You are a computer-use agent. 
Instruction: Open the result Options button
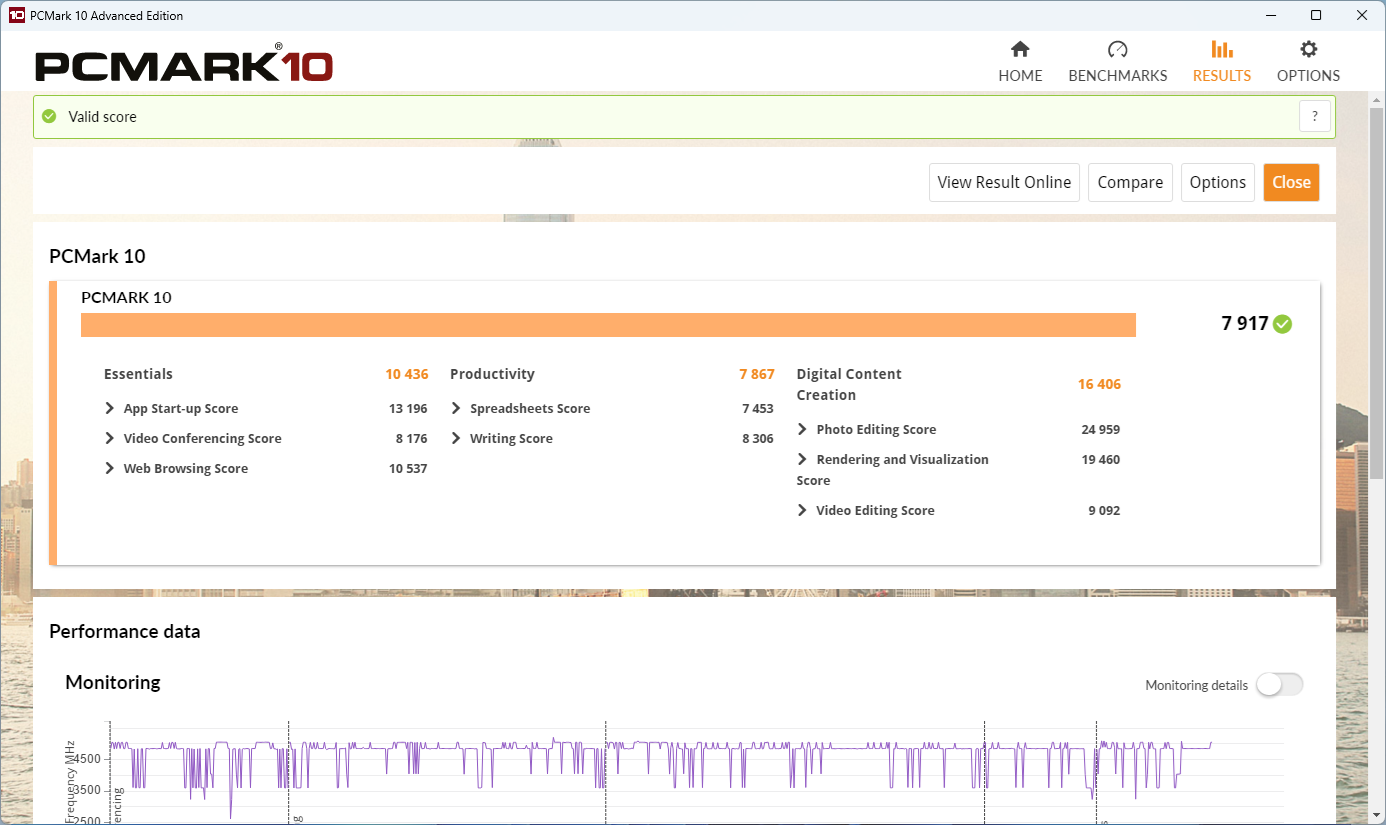click(x=1217, y=182)
